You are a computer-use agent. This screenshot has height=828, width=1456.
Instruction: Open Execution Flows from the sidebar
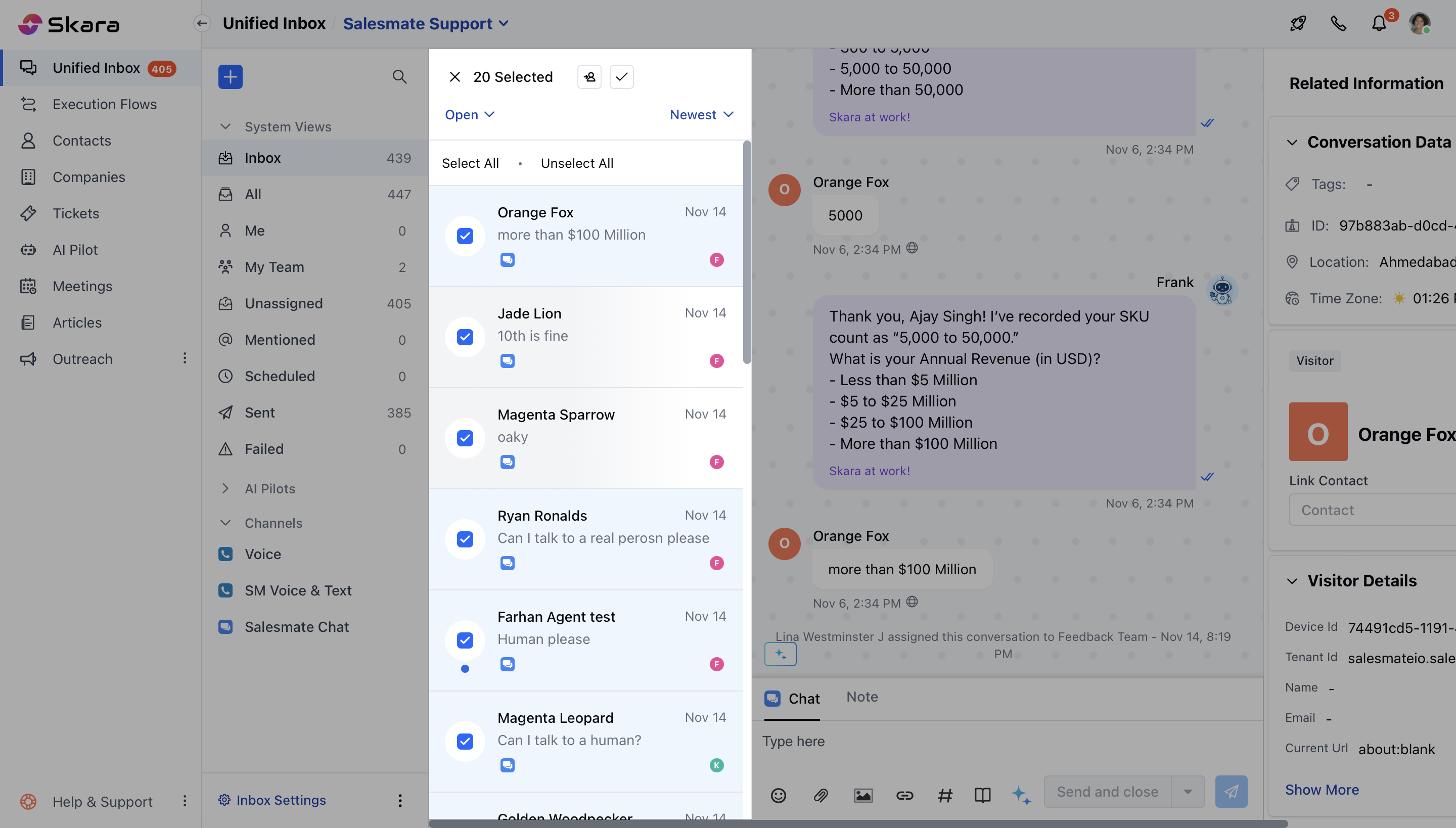[105, 104]
